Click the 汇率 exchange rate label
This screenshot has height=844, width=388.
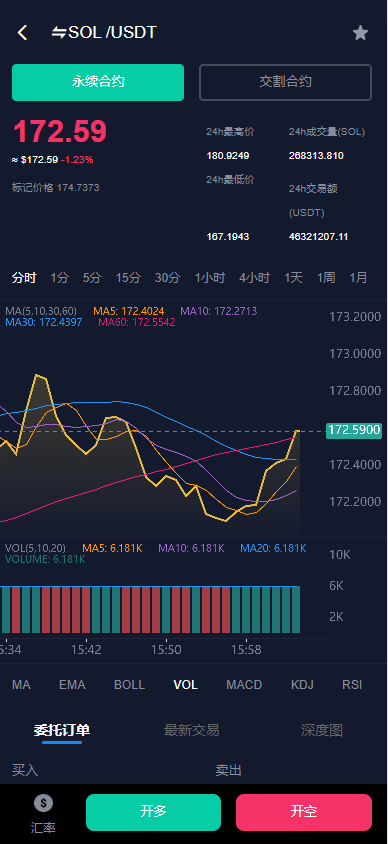[x=44, y=827]
